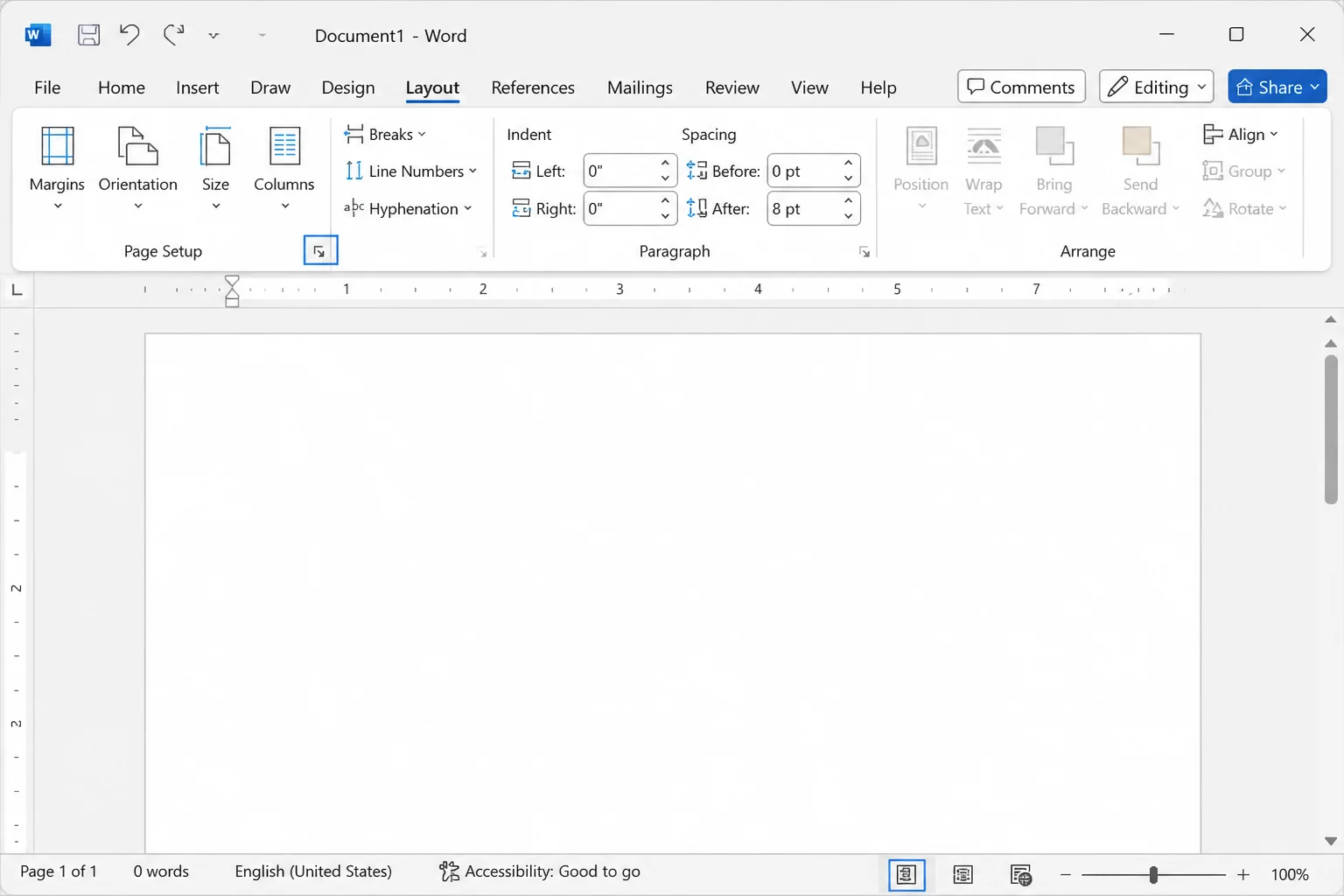Switch to the Help tab
Viewport: 1344px width, 896px height.
tap(878, 87)
